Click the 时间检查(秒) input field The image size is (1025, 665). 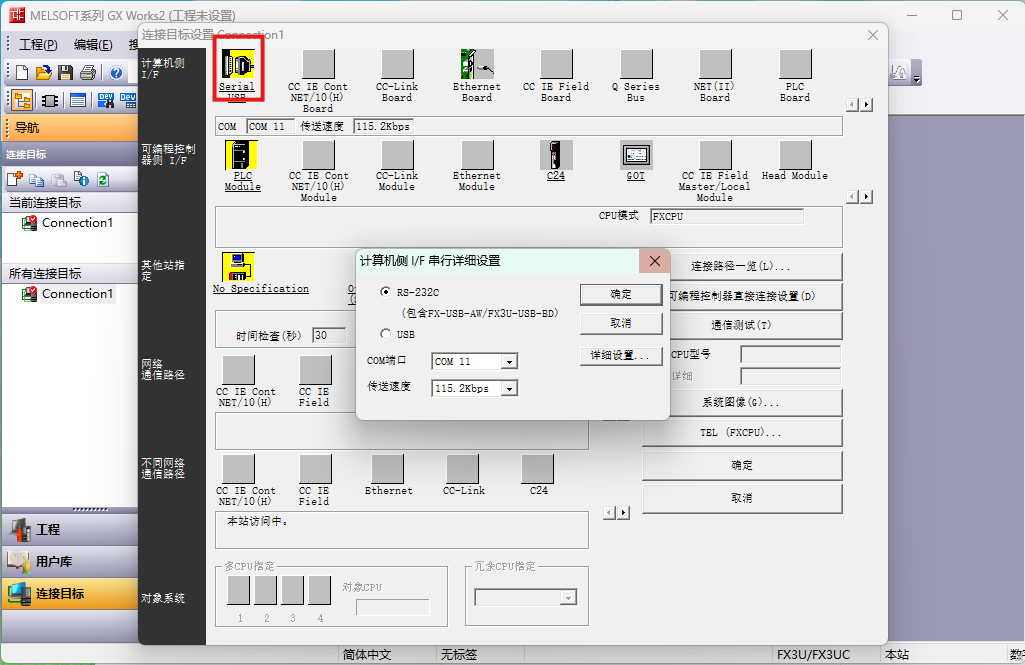pos(329,335)
